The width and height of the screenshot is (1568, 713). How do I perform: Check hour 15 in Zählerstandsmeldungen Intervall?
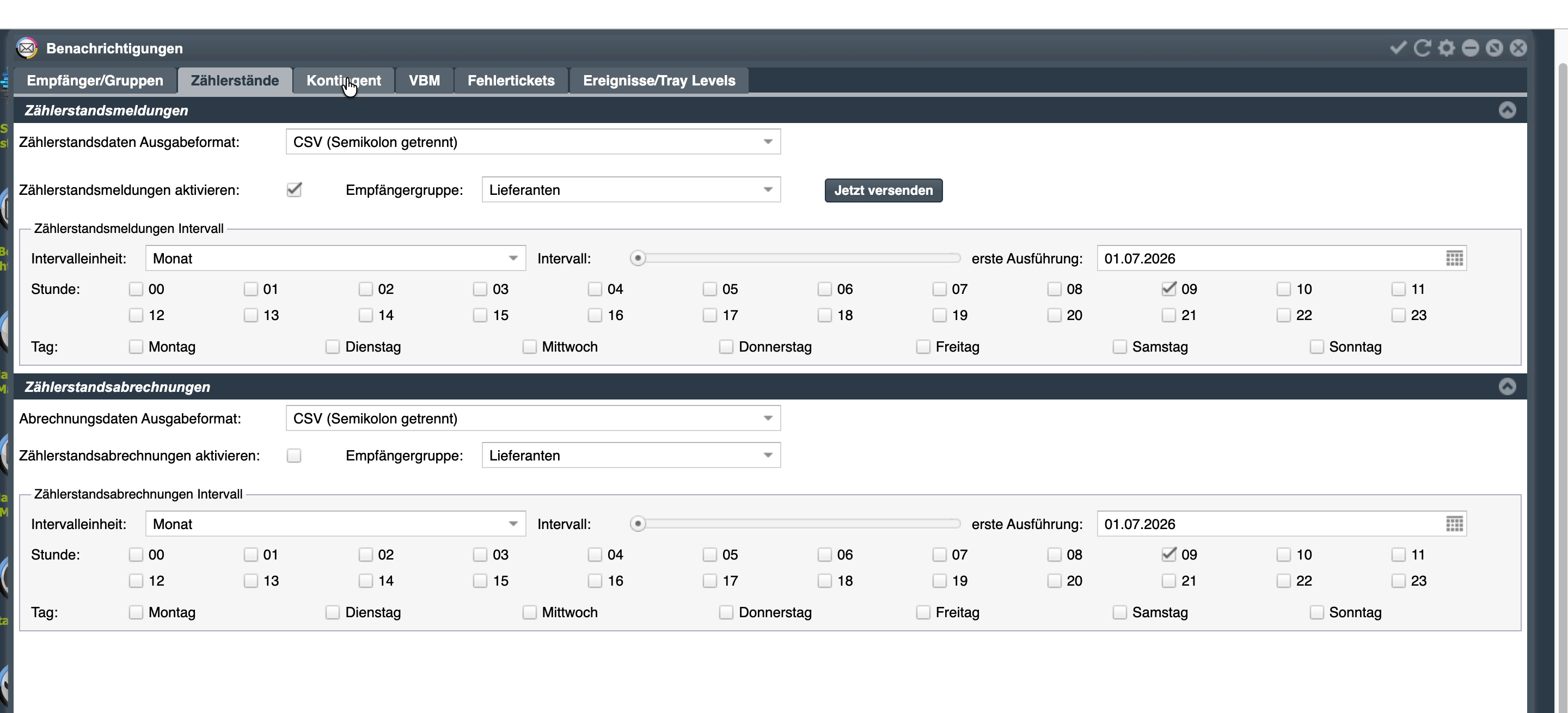[480, 315]
